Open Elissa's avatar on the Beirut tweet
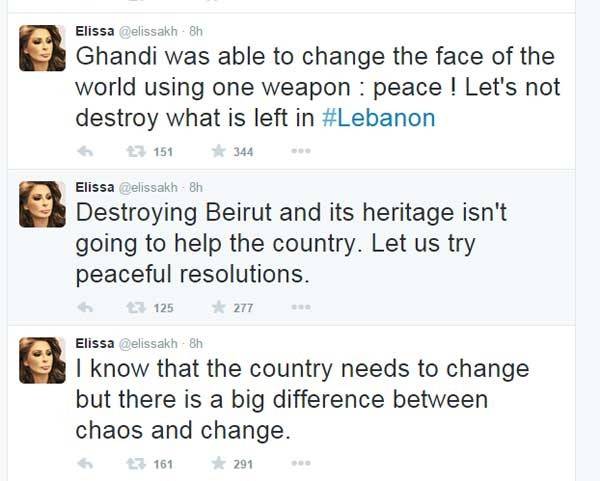The width and height of the screenshot is (600, 481). pyautogui.click(x=42, y=204)
